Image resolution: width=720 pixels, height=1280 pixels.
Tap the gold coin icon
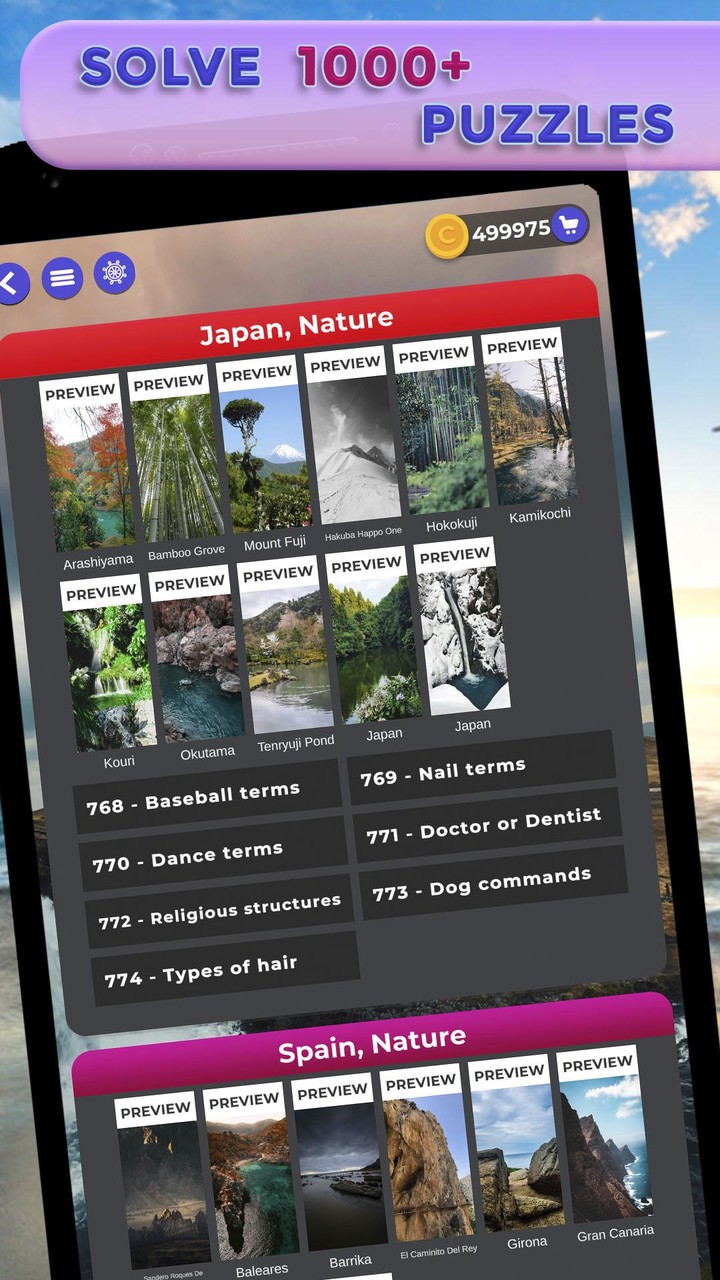[x=446, y=237]
